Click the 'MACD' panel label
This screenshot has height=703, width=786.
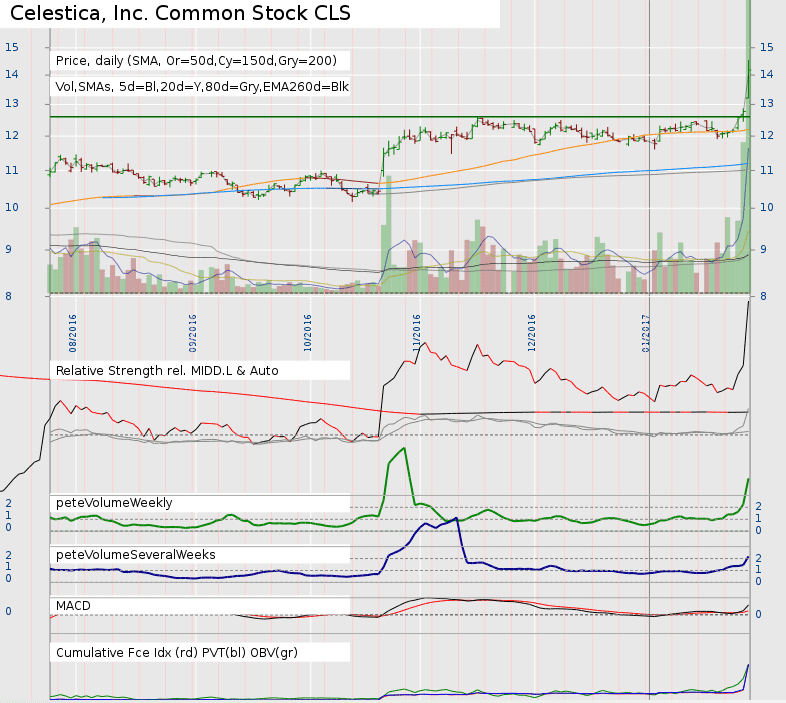(73, 606)
